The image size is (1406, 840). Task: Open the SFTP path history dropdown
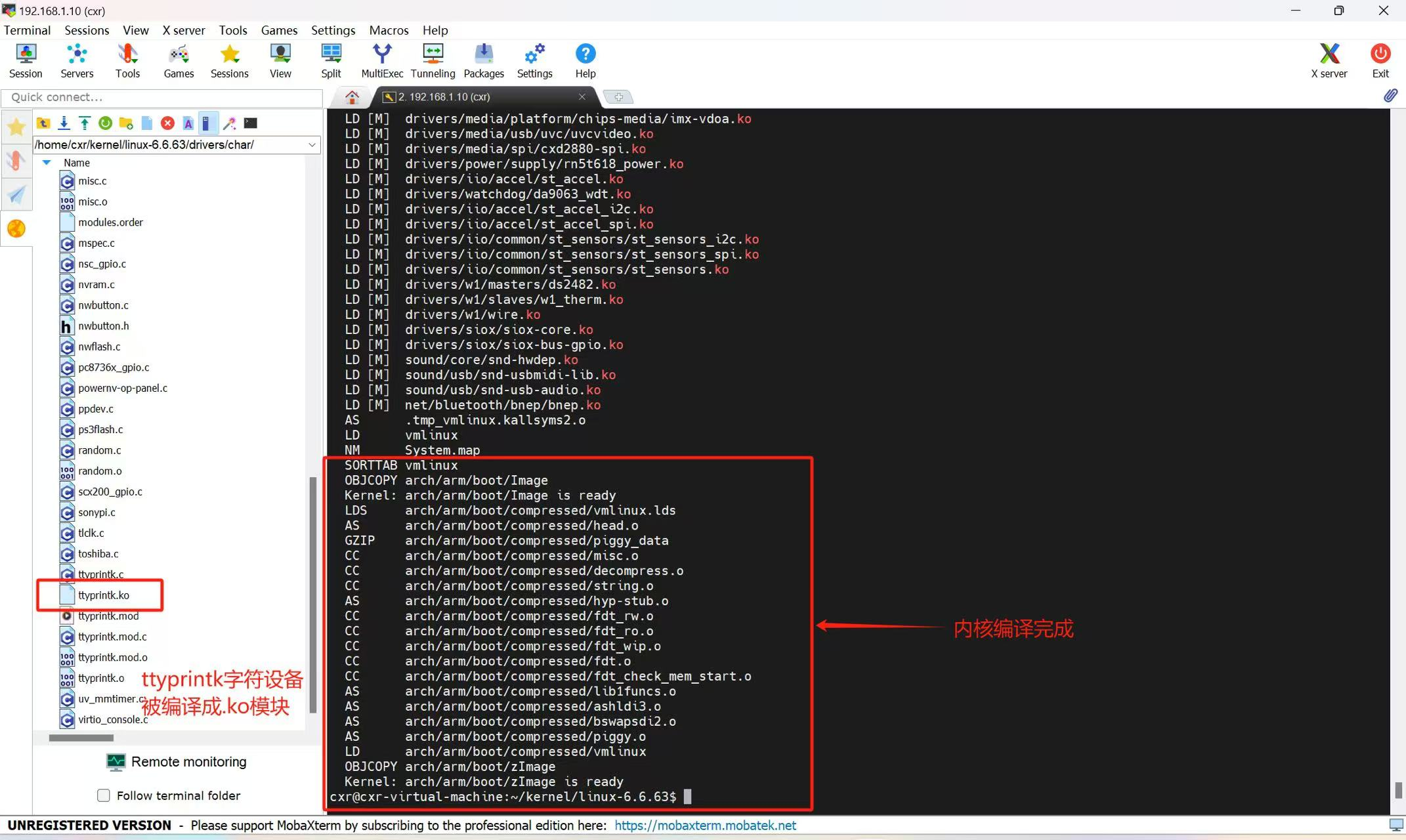pos(312,144)
